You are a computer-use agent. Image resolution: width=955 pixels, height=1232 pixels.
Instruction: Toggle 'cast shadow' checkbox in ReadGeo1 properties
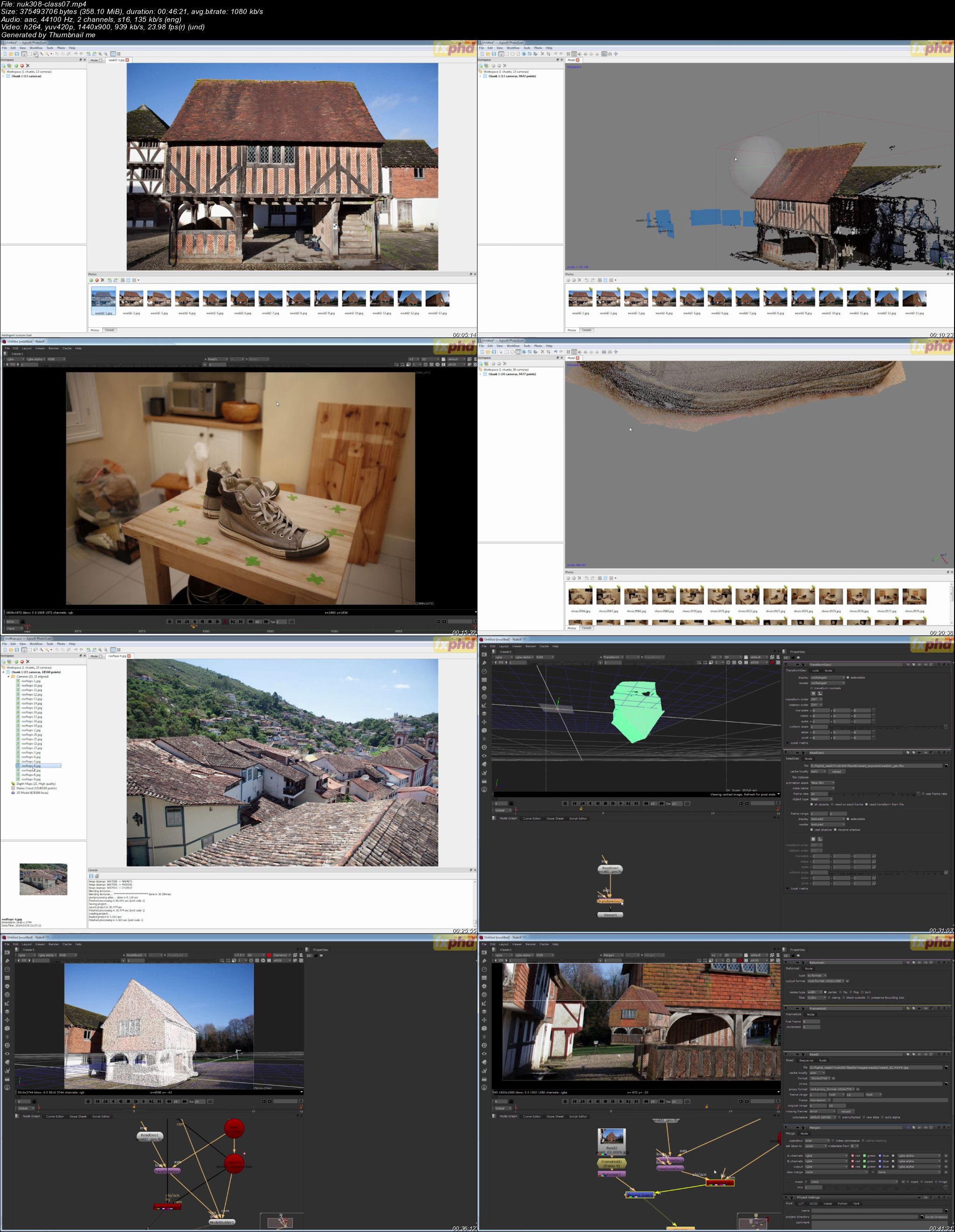click(x=812, y=830)
